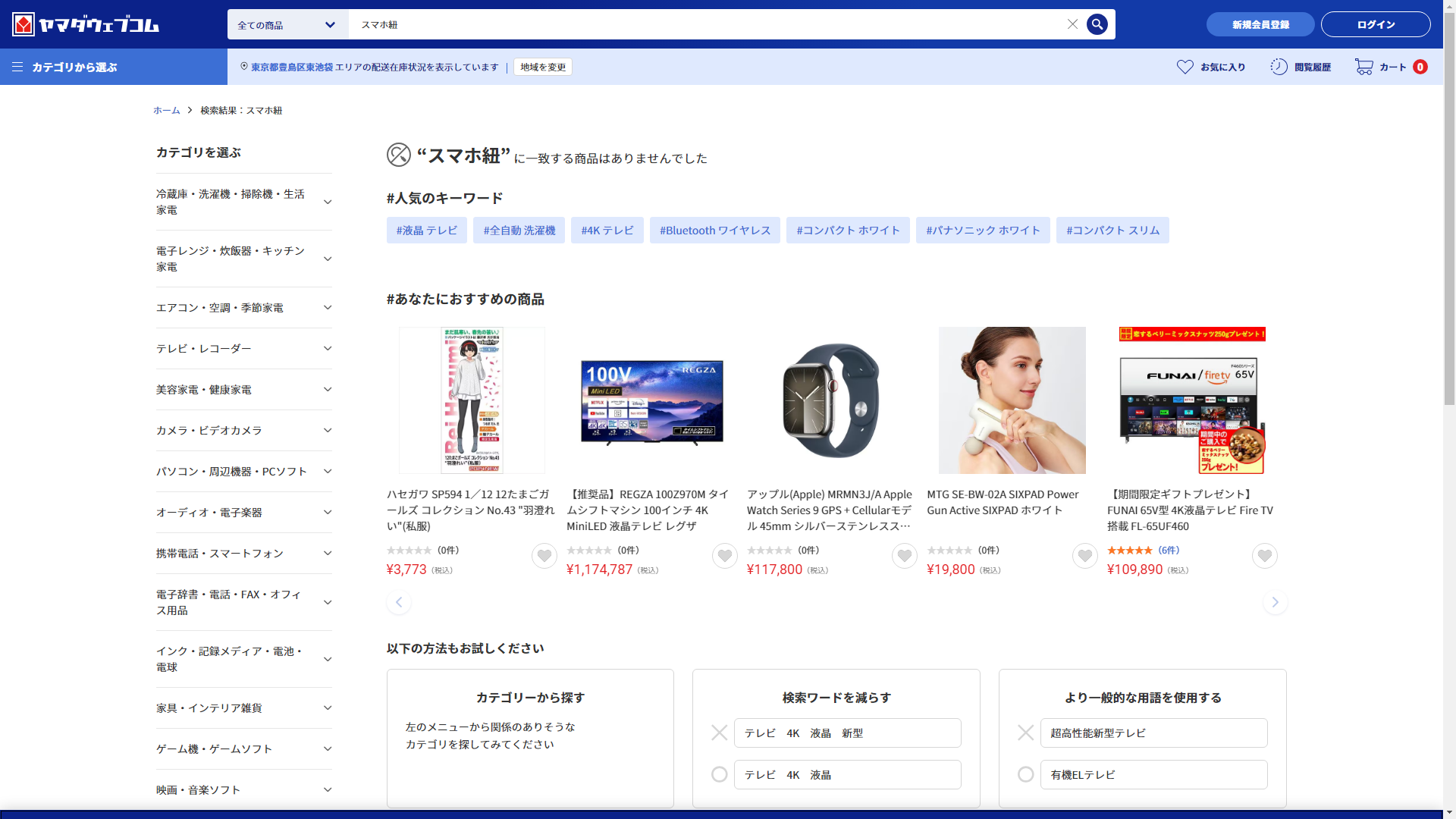Favorite the FUNAI TV with heart icon
Image resolution: width=1456 pixels, height=819 pixels.
(1264, 556)
